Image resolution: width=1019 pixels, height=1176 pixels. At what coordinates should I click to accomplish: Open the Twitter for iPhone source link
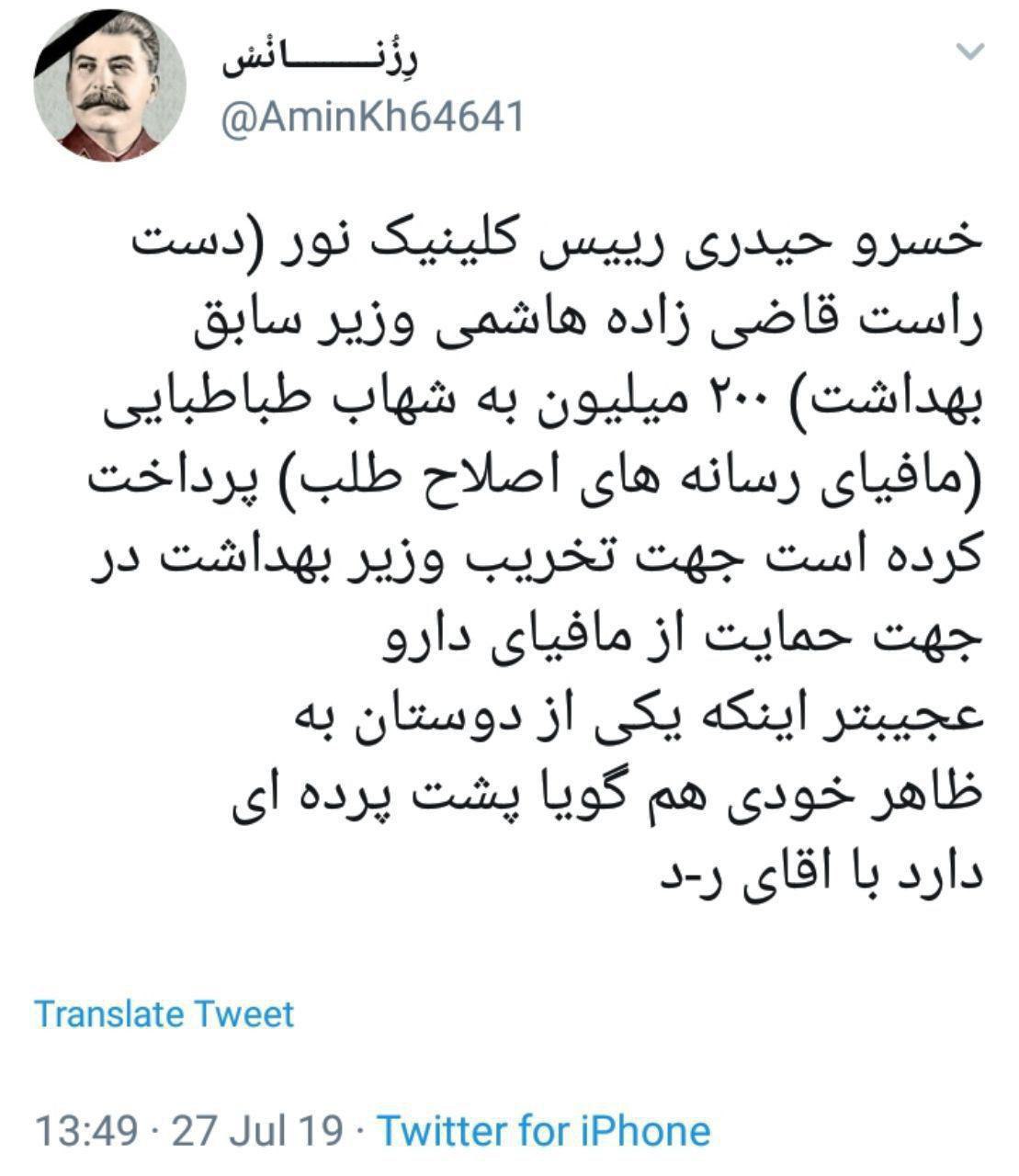click(544, 1130)
